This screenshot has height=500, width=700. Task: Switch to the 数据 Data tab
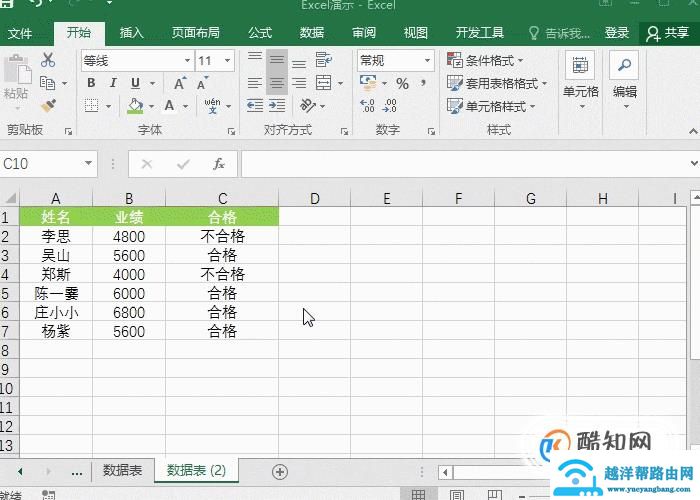(312, 33)
